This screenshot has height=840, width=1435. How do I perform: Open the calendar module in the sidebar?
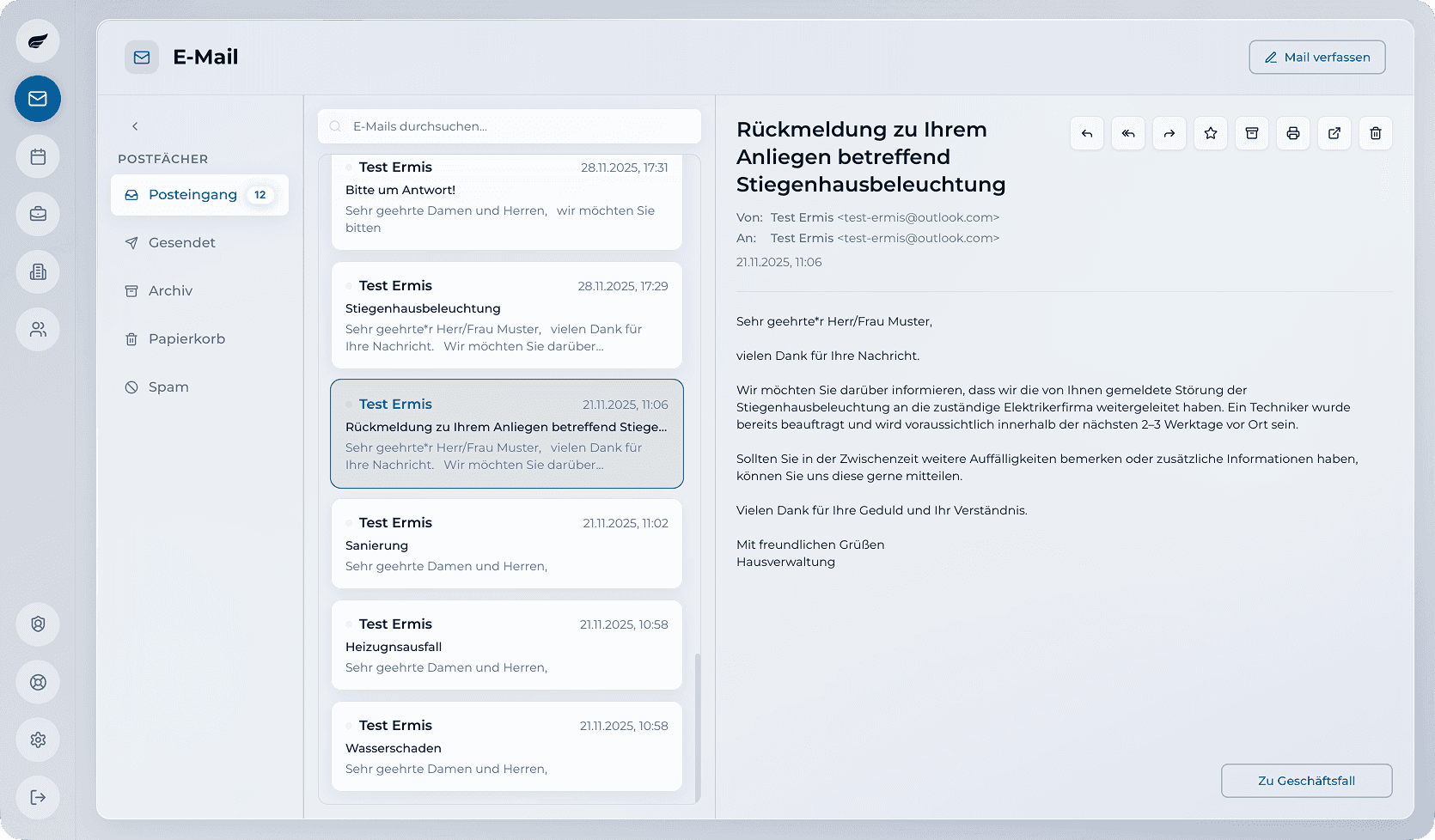click(x=37, y=156)
